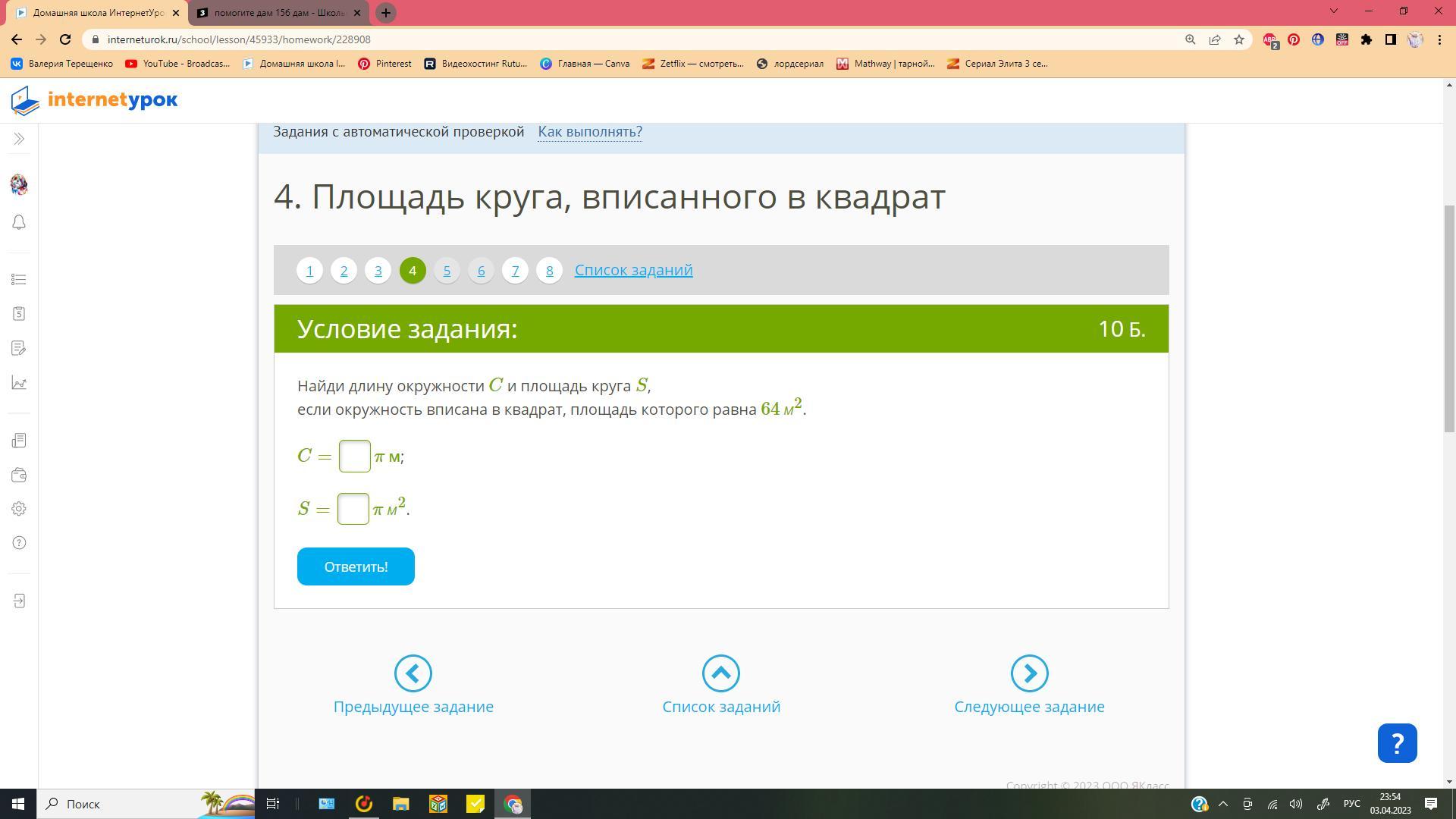Image resolution: width=1456 pixels, height=819 pixels.
Task: Click the answer field for C
Action: click(x=354, y=457)
